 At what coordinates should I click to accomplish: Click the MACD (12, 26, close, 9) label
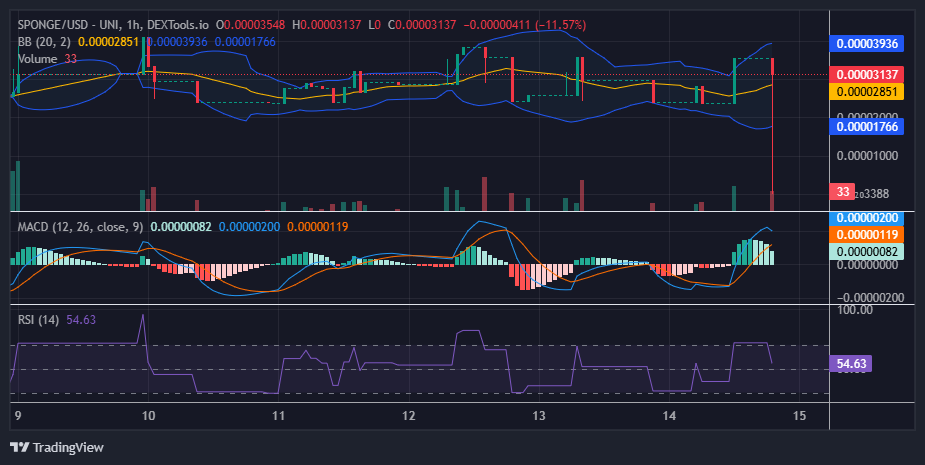(x=80, y=227)
